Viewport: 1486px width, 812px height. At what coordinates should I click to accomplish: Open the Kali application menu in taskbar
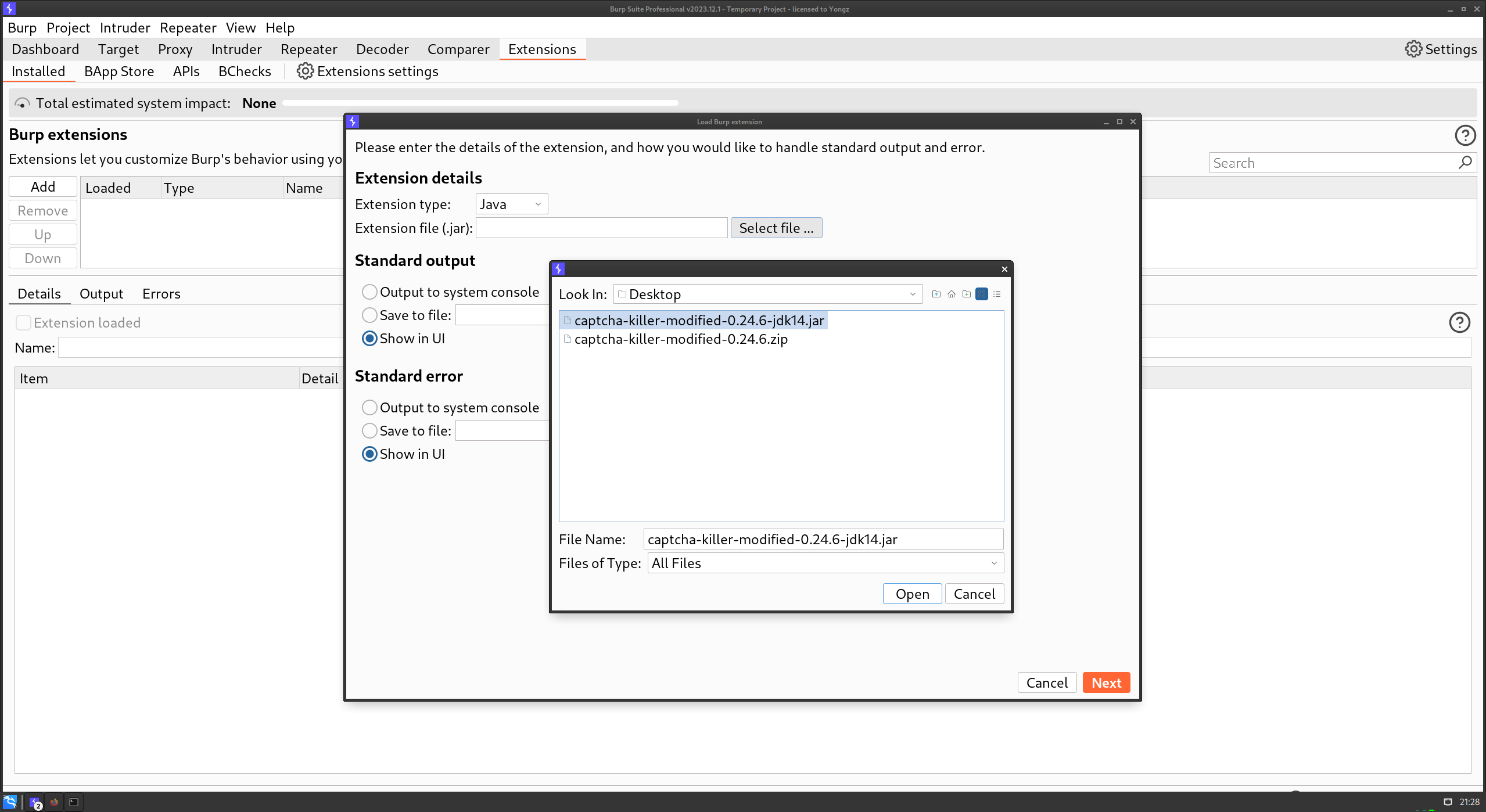click(x=10, y=802)
